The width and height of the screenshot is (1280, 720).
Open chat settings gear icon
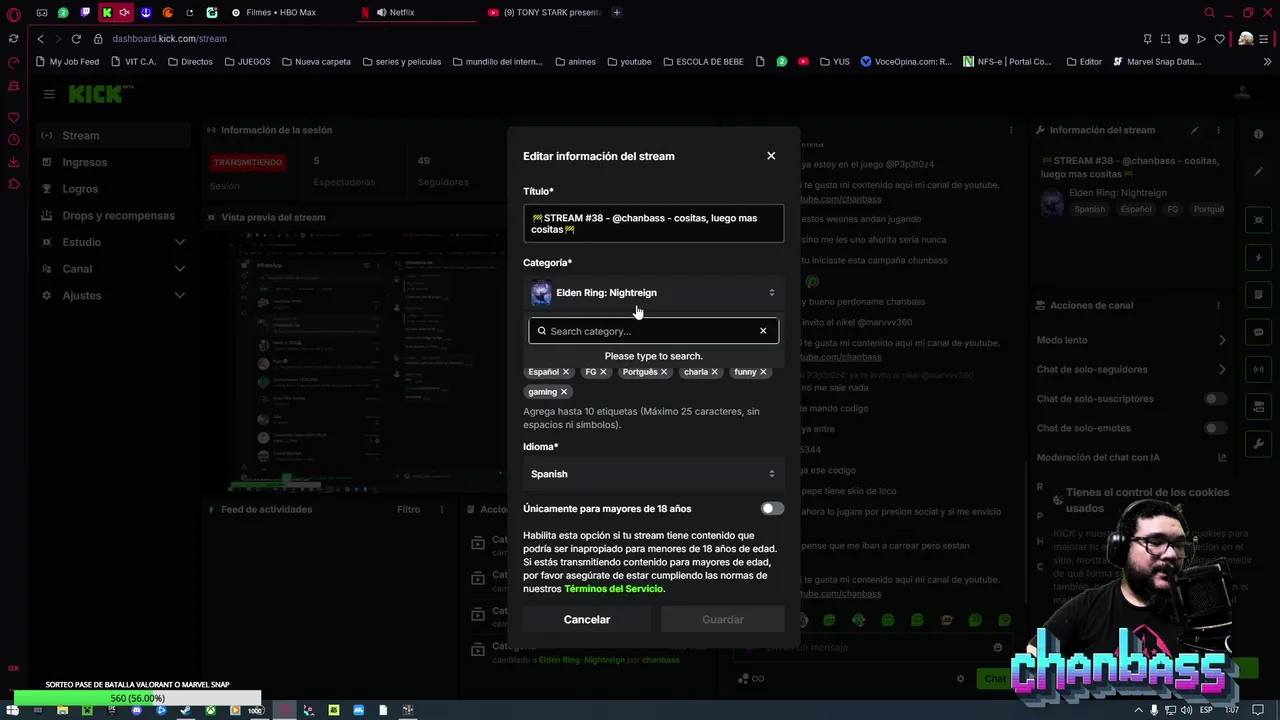960,679
